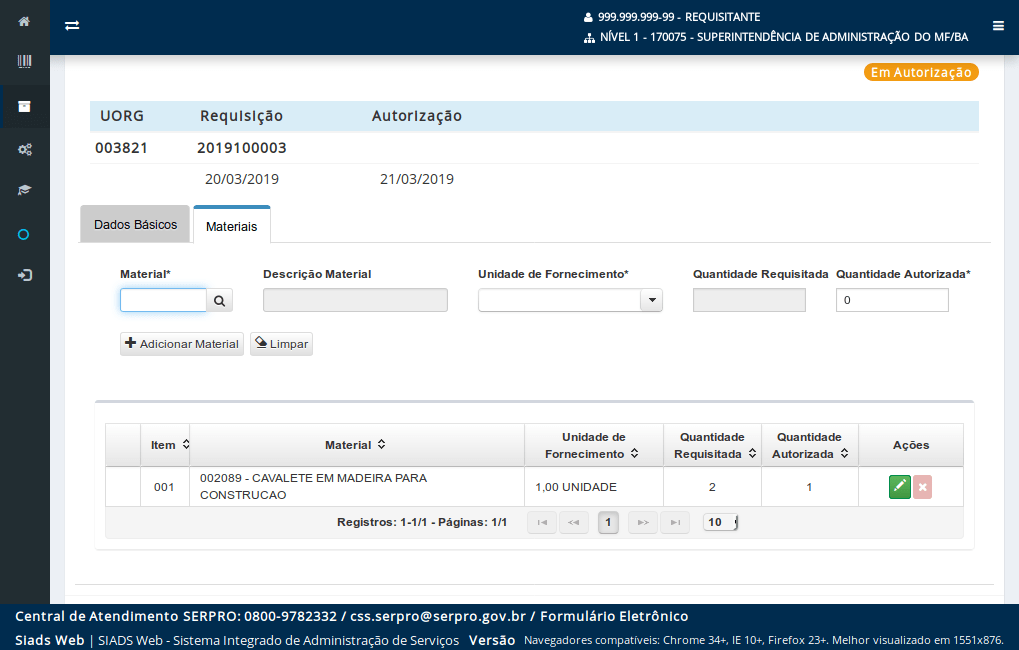Image resolution: width=1019 pixels, height=650 pixels.
Task: Click the Quantidade Autorizada input
Action: [892, 300]
